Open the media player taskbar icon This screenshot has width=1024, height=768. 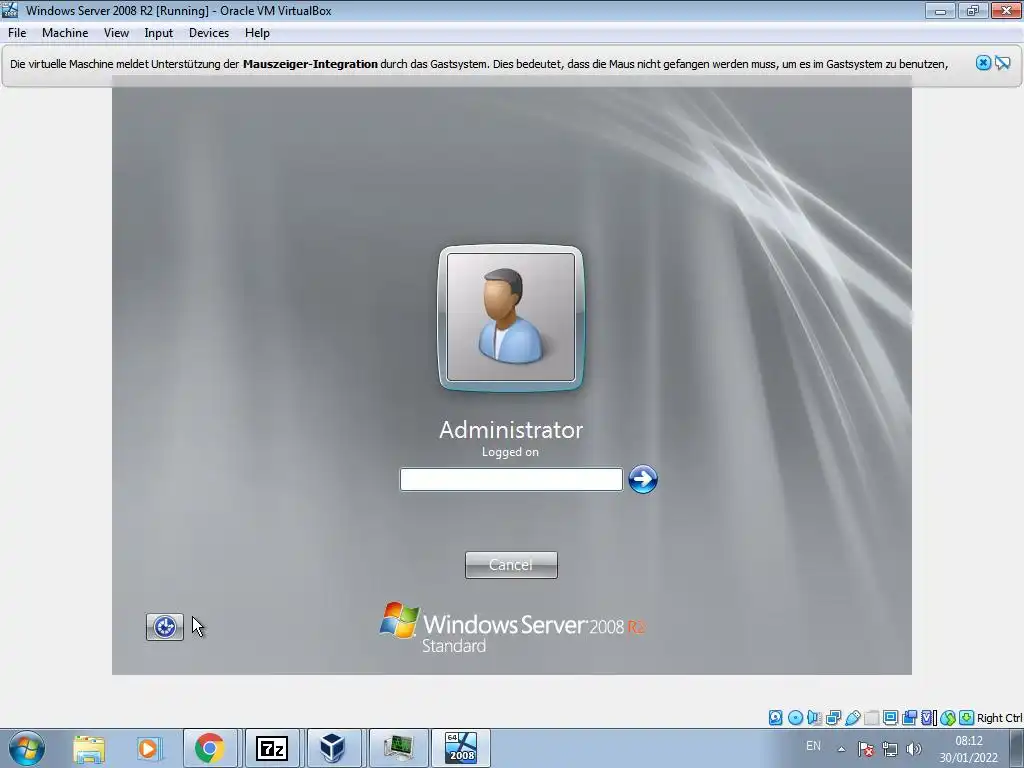pyautogui.click(x=148, y=748)
